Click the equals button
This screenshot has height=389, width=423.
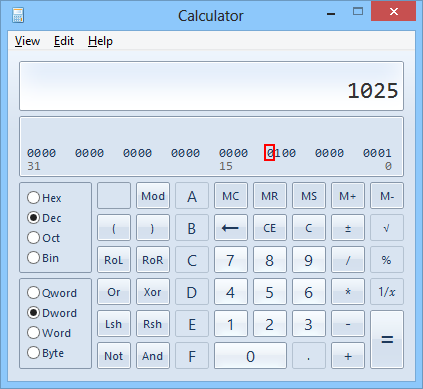pyautogui.click(x=387, y=340)
